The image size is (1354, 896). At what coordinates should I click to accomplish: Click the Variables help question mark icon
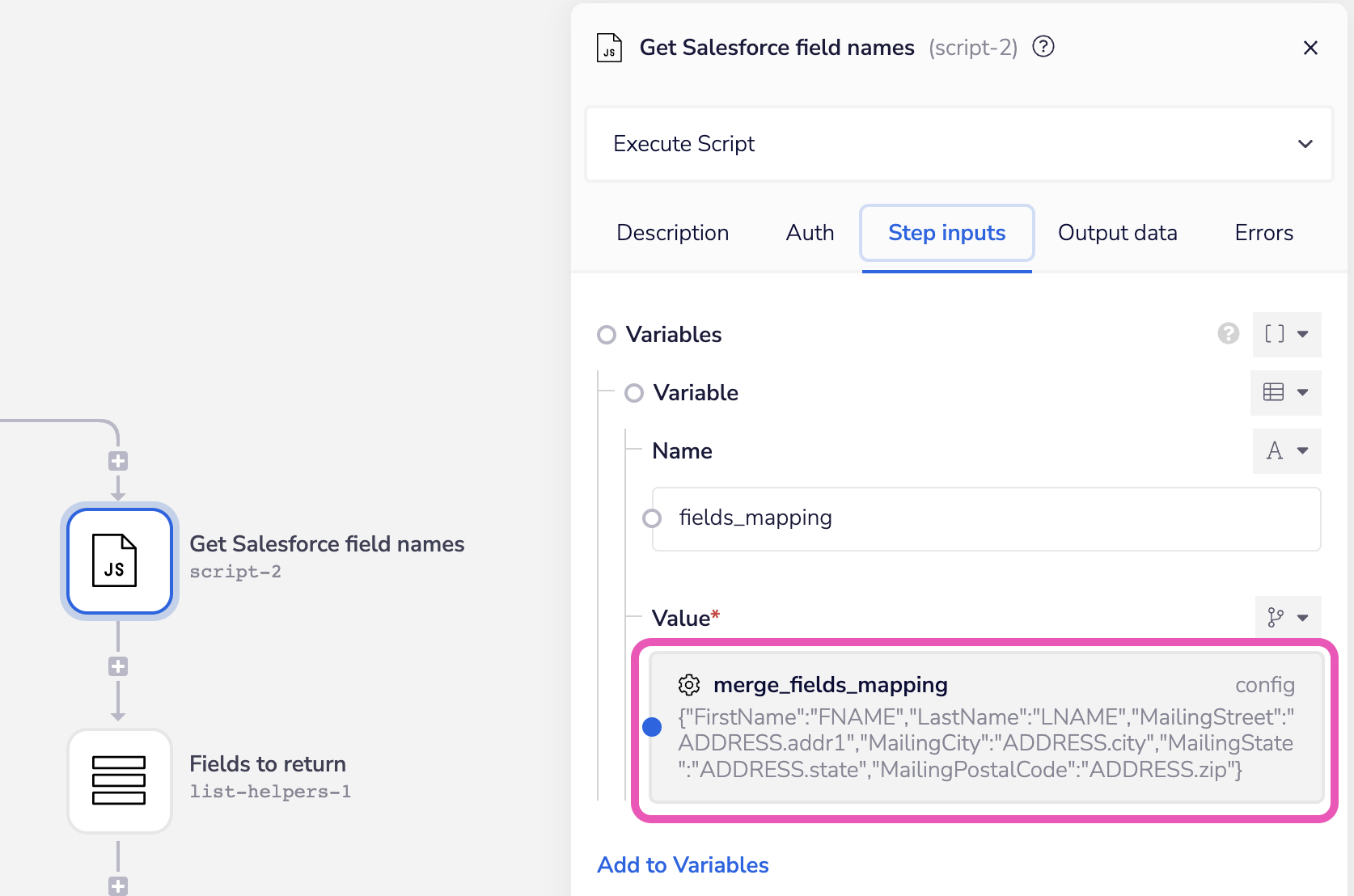tap(1228, 333)
